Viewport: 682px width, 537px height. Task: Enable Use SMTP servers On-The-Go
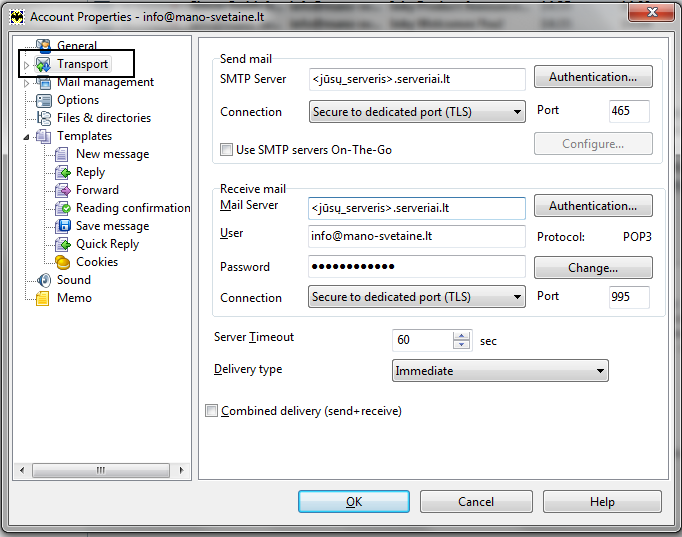pos(226,150)
